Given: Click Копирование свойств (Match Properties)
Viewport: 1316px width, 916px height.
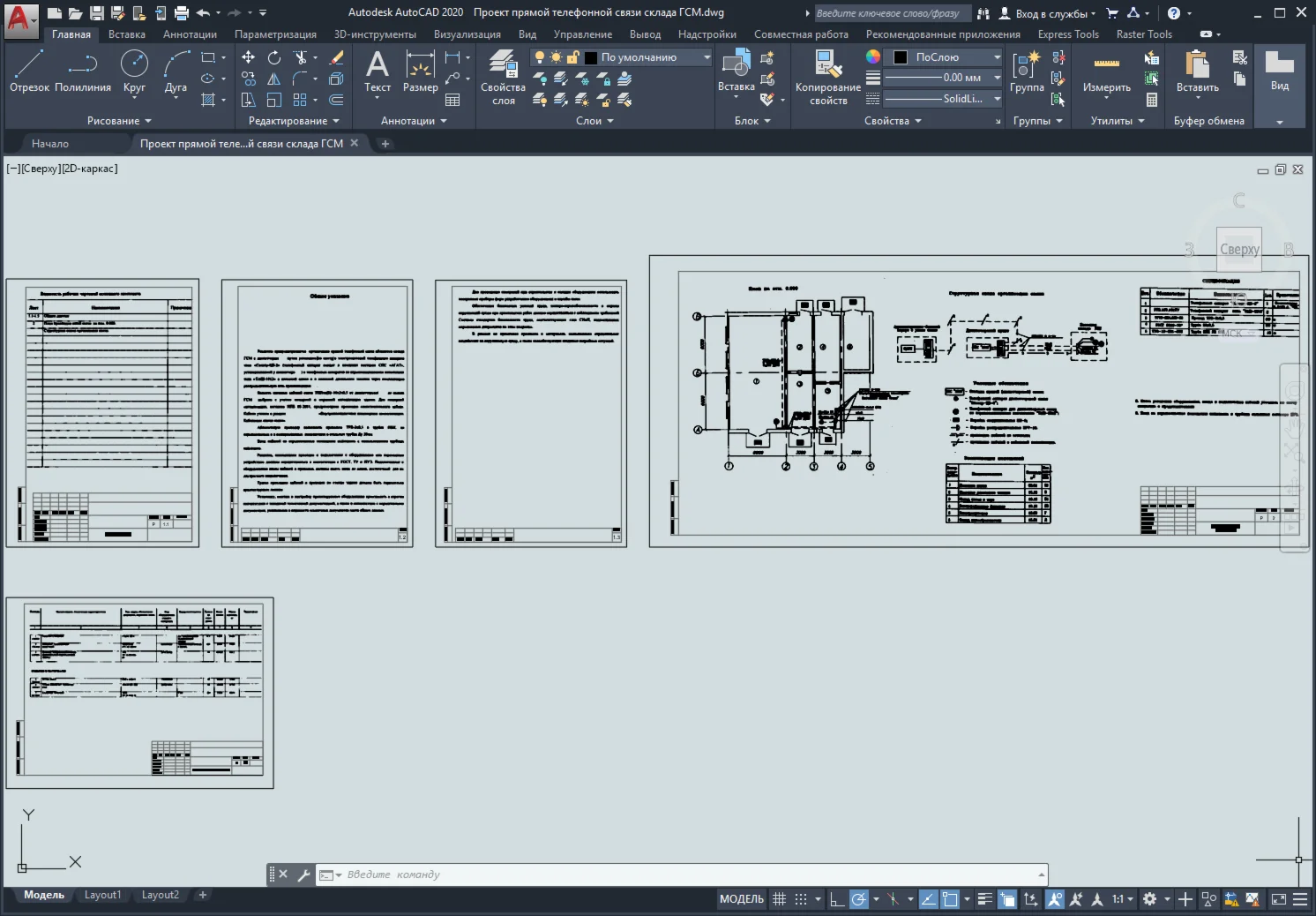Looking at the screenshot, I should (828, 78).
